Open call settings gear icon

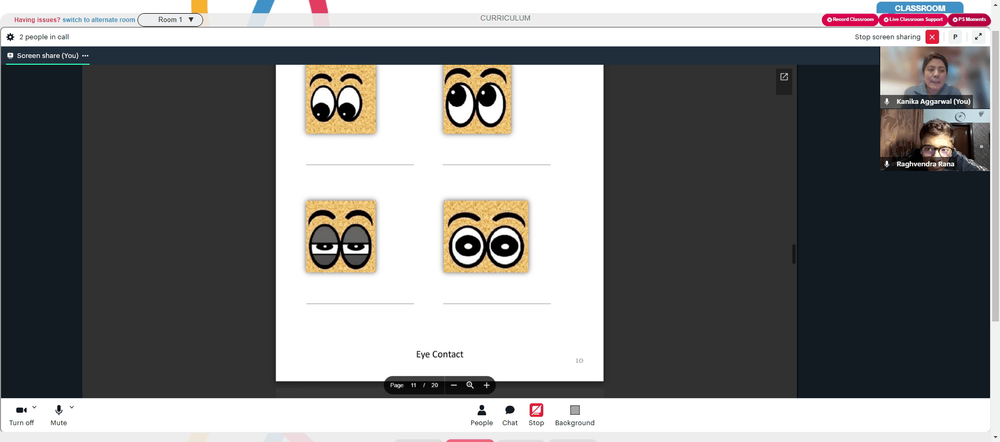point(10,37)
